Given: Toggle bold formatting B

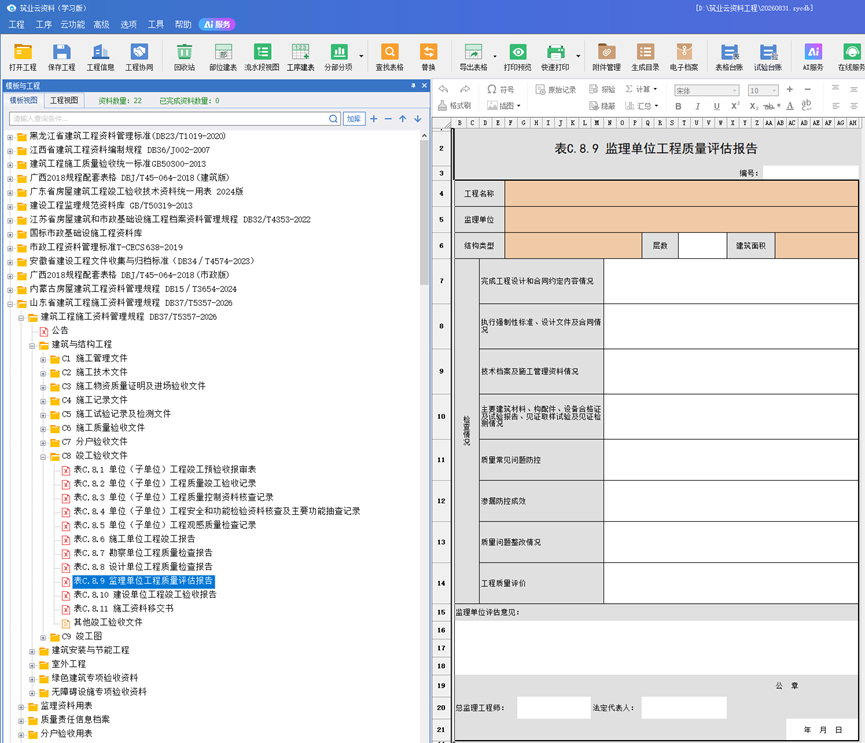Looking at the screenshot, I should (679, 106).
